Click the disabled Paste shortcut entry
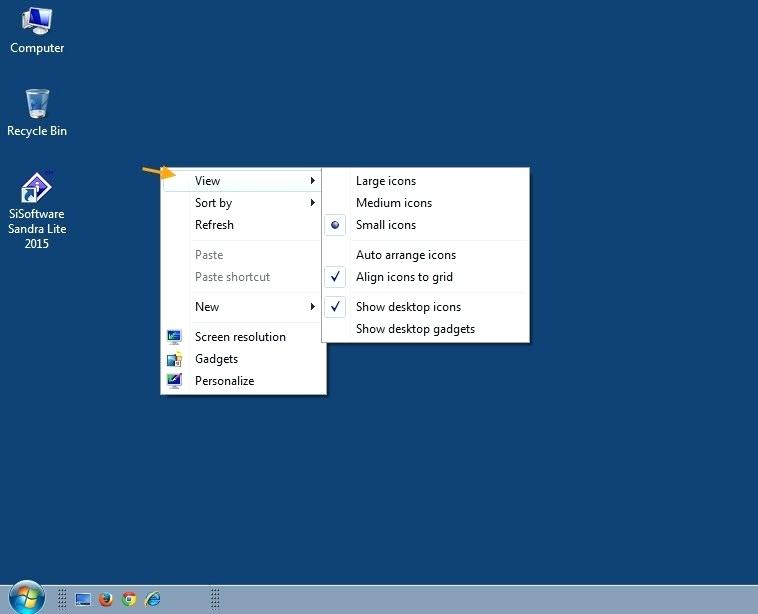The image size is (758, 614). click(242, 277)
